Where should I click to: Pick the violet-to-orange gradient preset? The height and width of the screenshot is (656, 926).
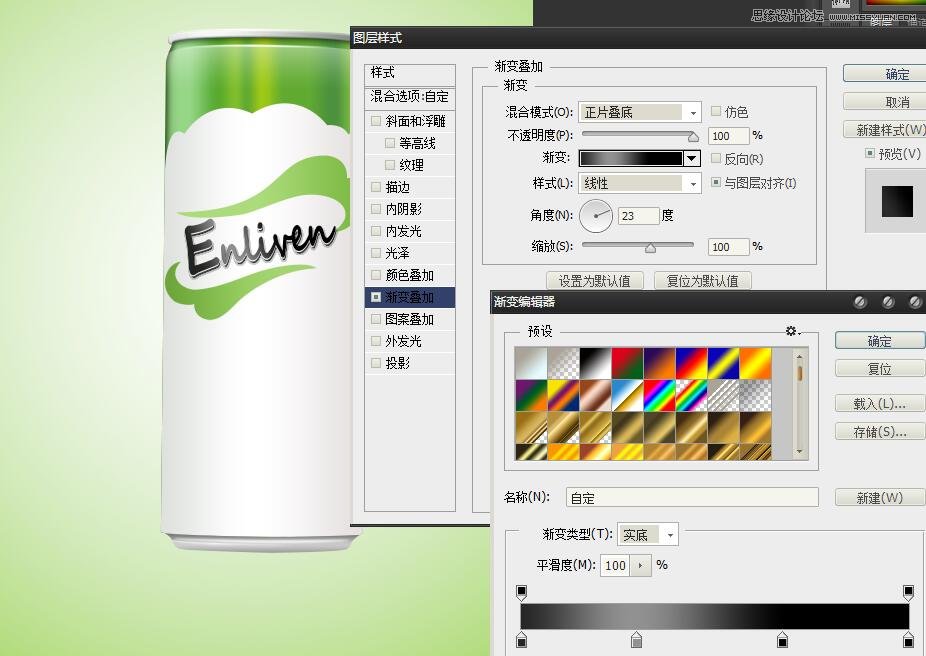pos(659,363)
